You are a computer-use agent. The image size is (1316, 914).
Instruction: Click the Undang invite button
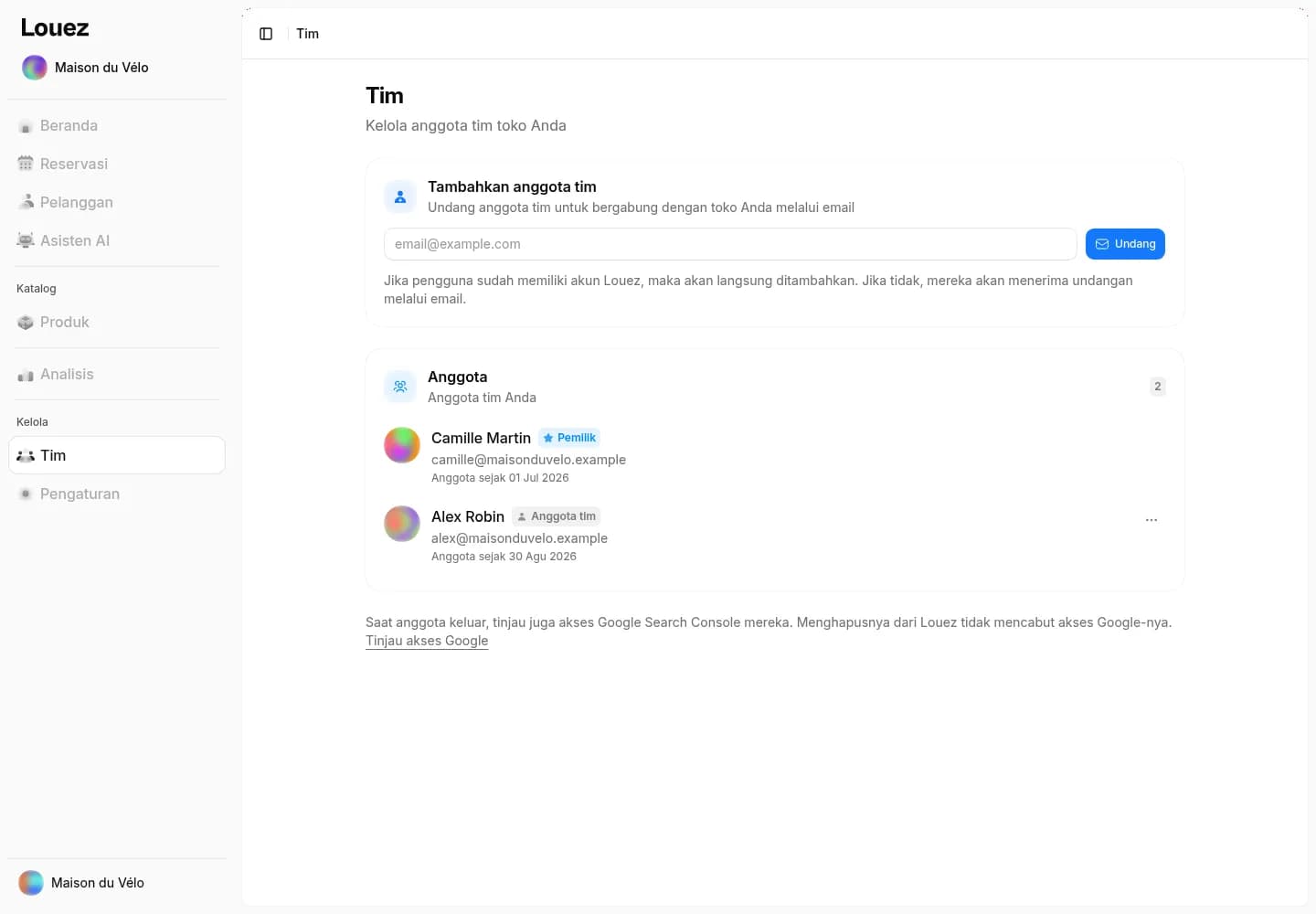1125,244
